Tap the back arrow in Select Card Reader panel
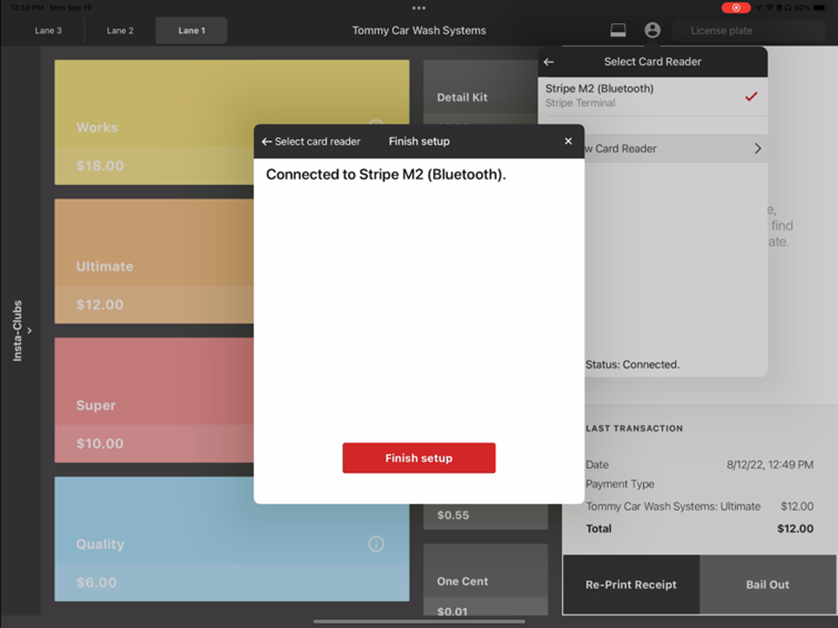 pyautogui.click(x=548, y=61)
